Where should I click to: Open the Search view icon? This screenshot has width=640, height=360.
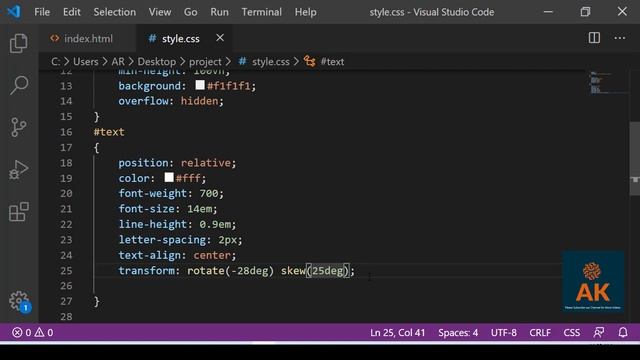(19, 85)
